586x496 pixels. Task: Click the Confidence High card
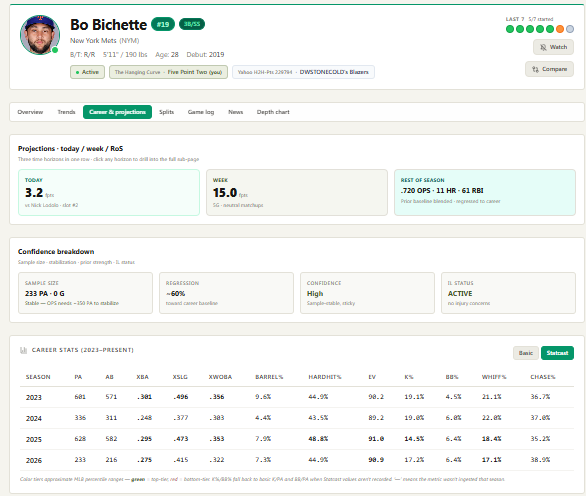tap(367, 293)
